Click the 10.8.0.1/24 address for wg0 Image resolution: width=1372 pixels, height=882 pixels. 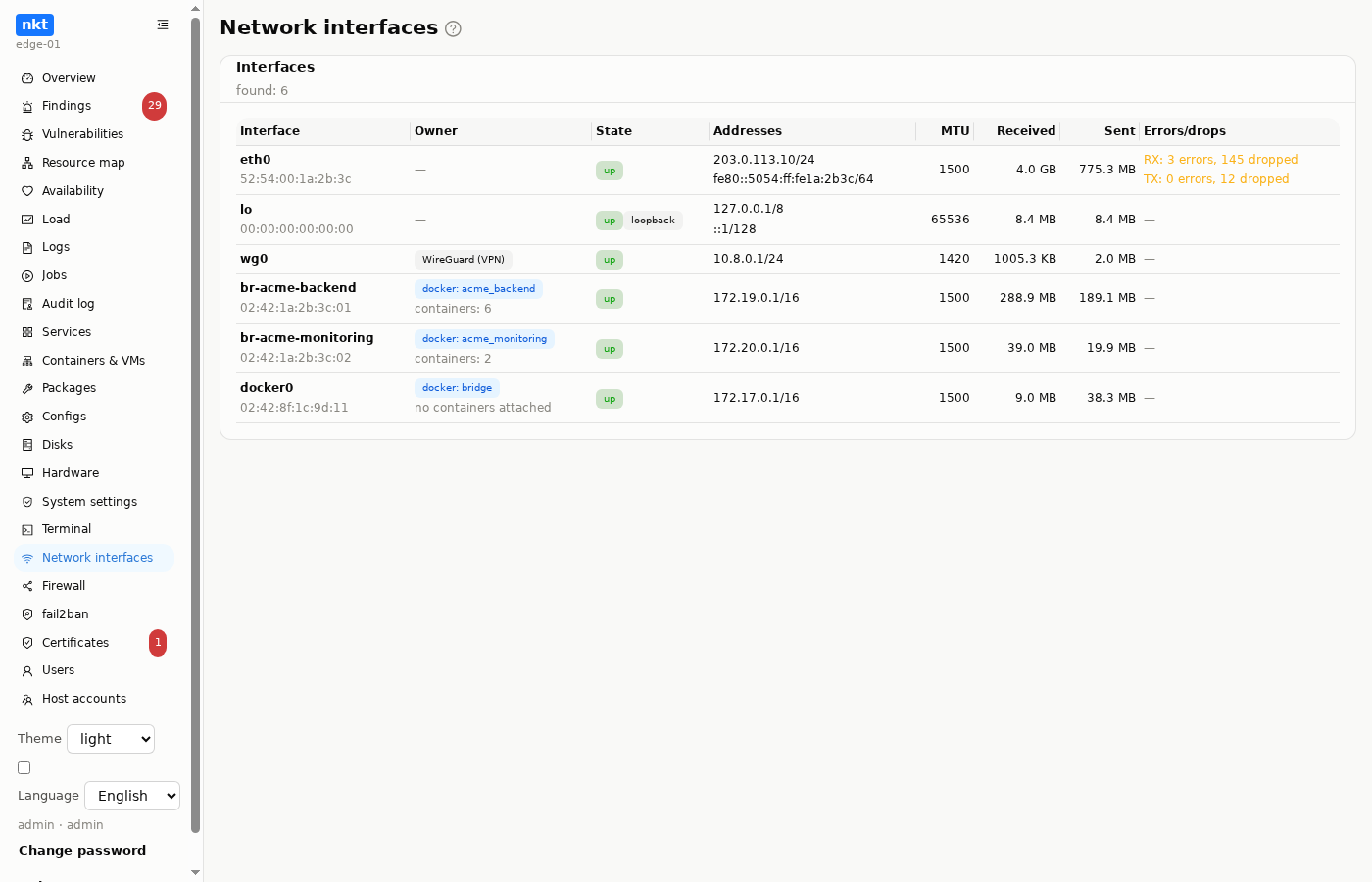pos(749,259)
